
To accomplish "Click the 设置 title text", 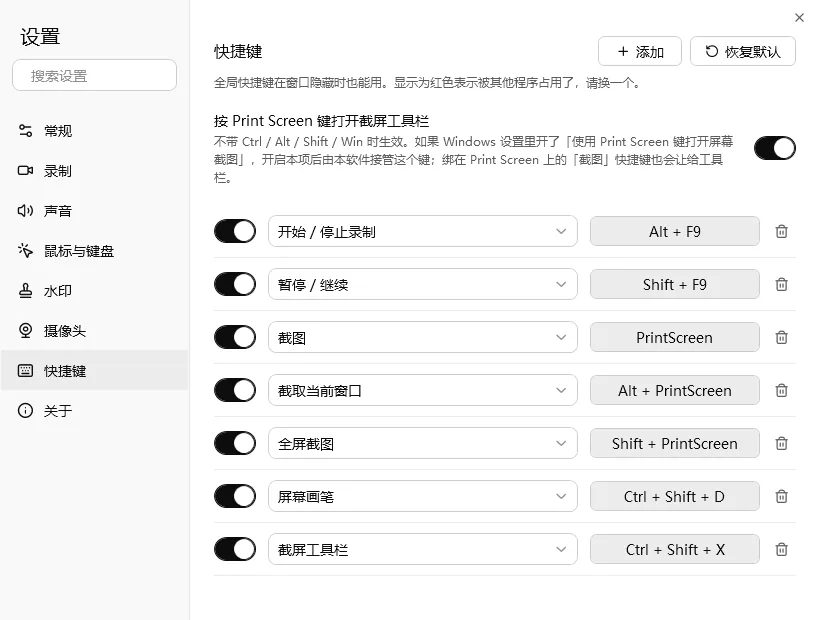I will pyautogui.click(x=40, y=37).
